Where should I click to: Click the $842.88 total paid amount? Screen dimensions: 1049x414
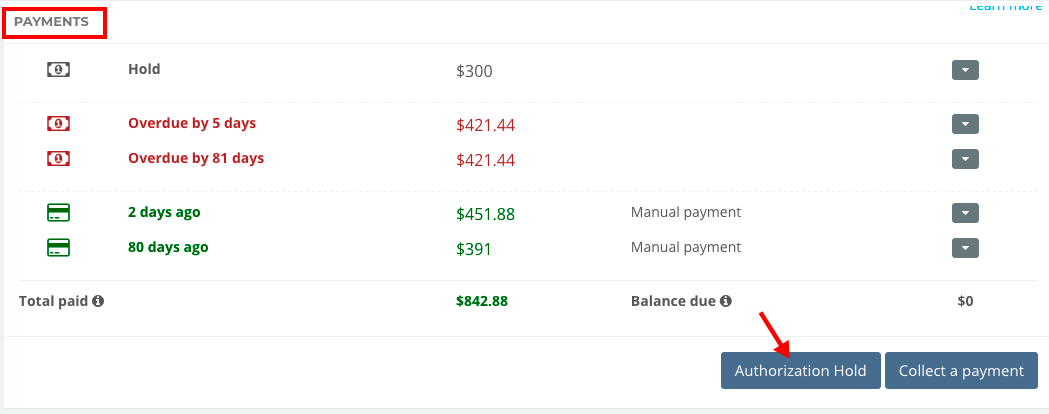pos(482,301)
